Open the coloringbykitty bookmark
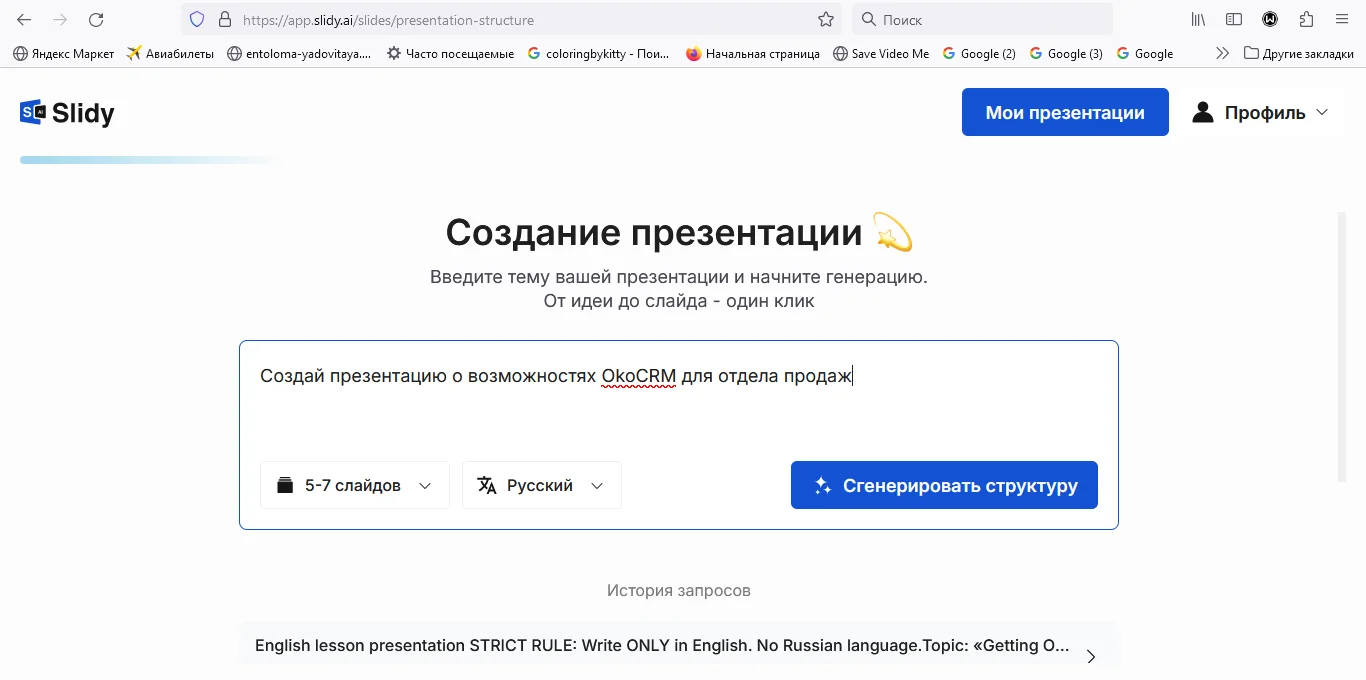1366x680 pixels. click(x=598, y=53)
